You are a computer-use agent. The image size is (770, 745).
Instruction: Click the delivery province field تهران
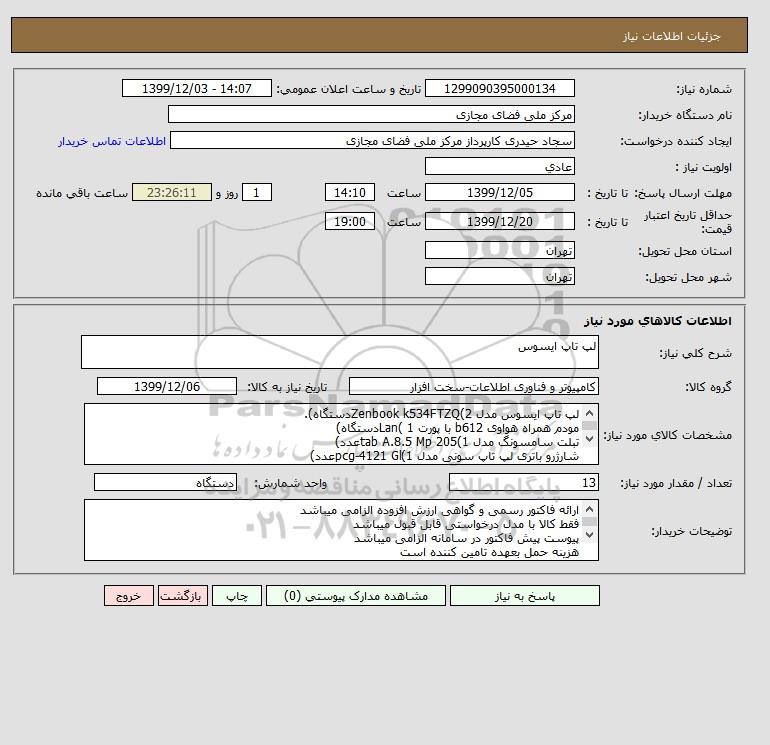click(499, 250)
